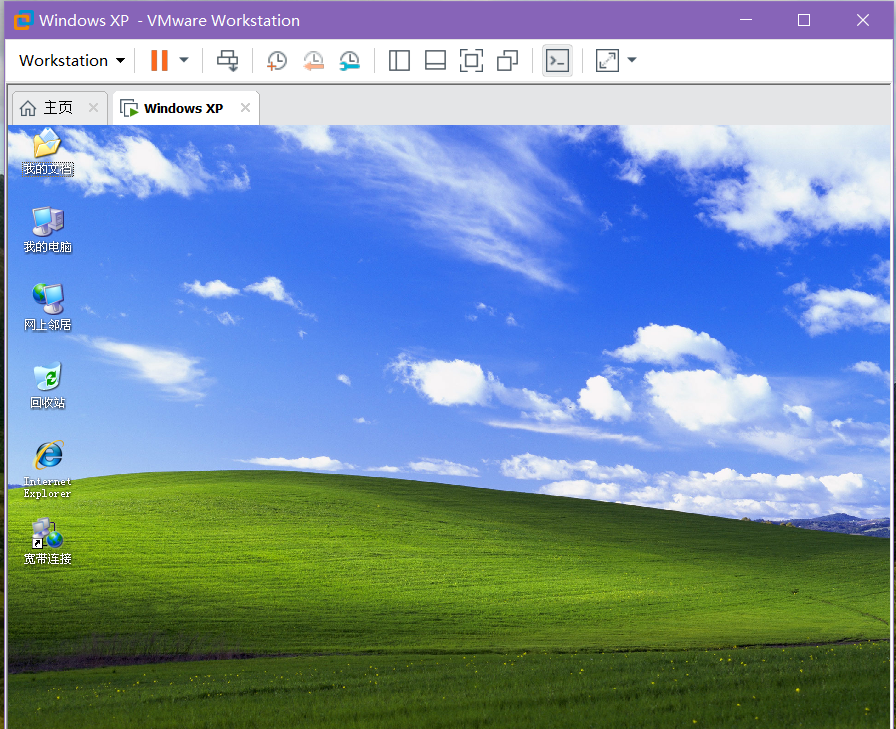Viewport: 896px width, 729px height.
Task: Send Ctrl+Alt+Del to the virtual machine
Action: tap(227, 61)
